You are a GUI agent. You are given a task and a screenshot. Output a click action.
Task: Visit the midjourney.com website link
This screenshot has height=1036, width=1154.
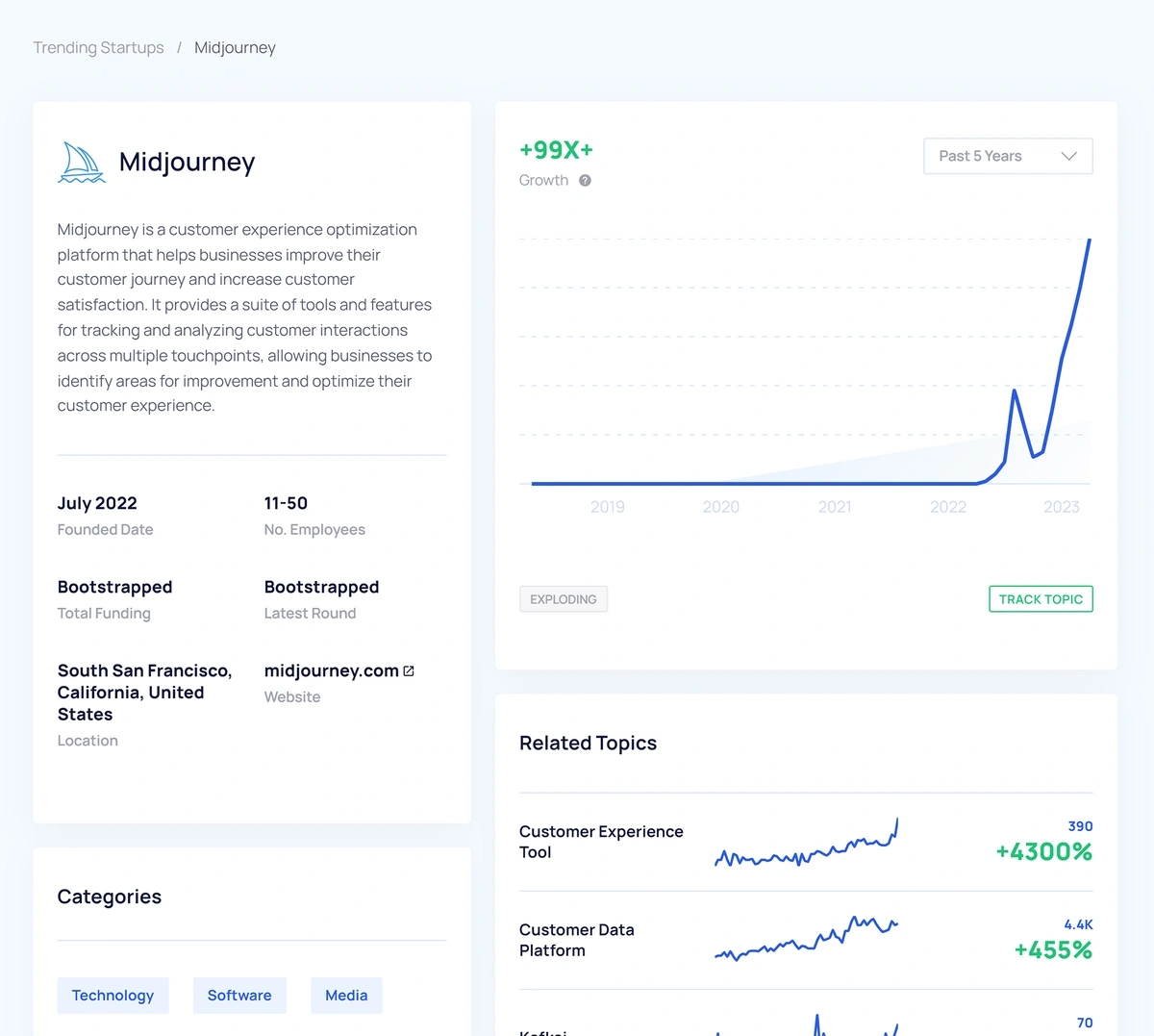pyautogui.click(x=330, y=670)
